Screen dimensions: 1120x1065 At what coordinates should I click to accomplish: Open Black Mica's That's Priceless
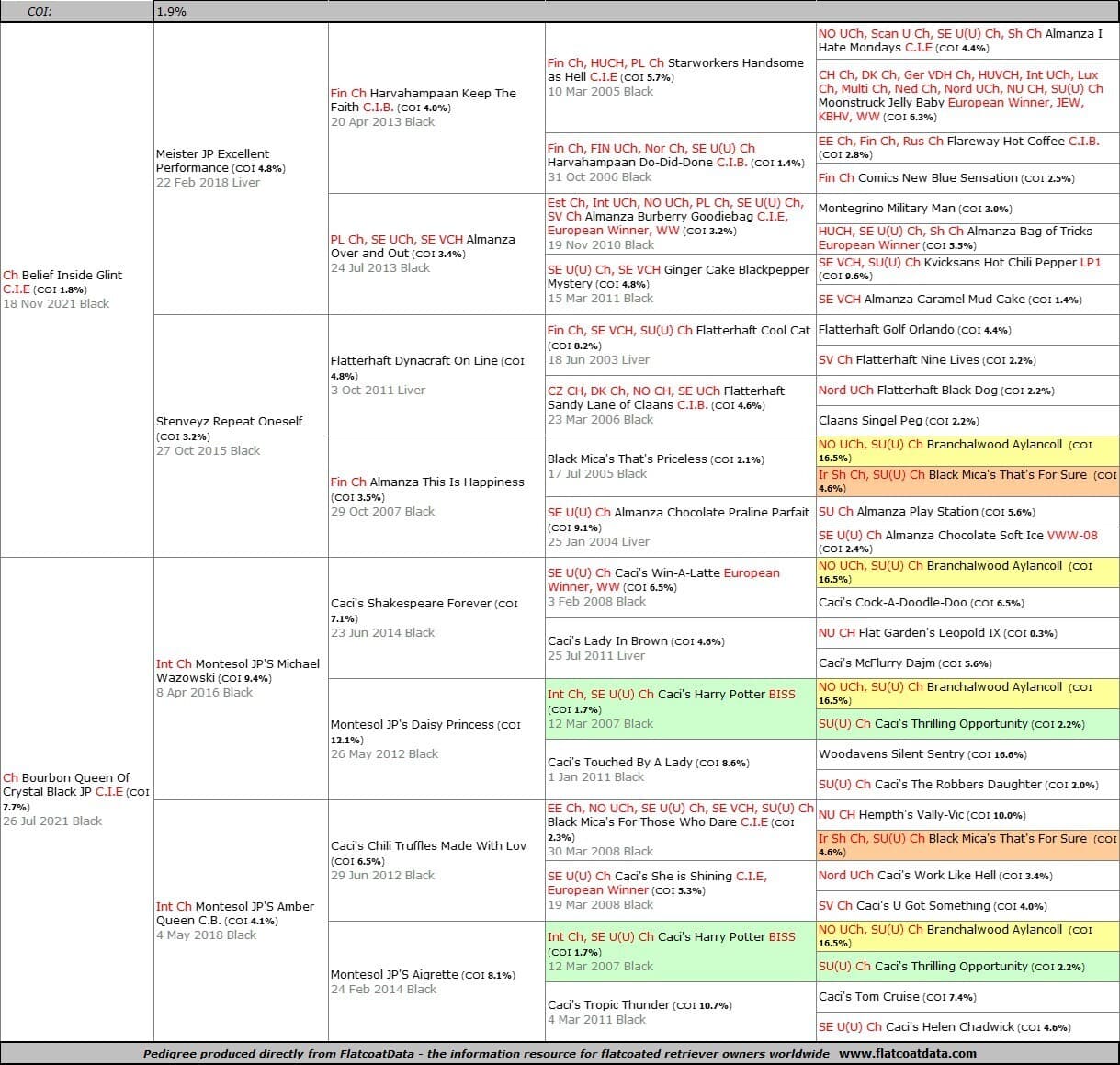click(627, 459)
